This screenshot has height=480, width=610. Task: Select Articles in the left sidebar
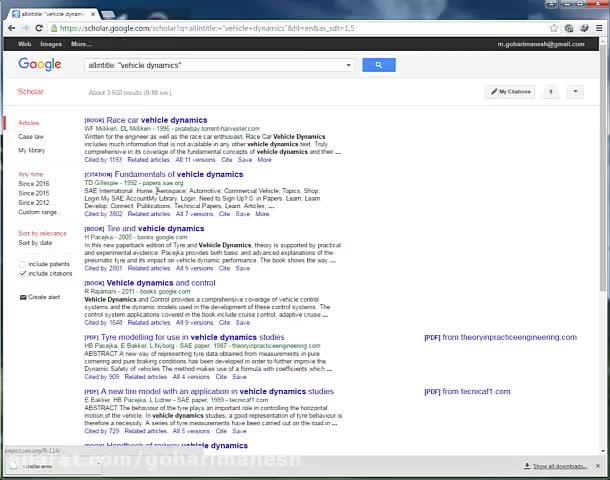(28, 123)
